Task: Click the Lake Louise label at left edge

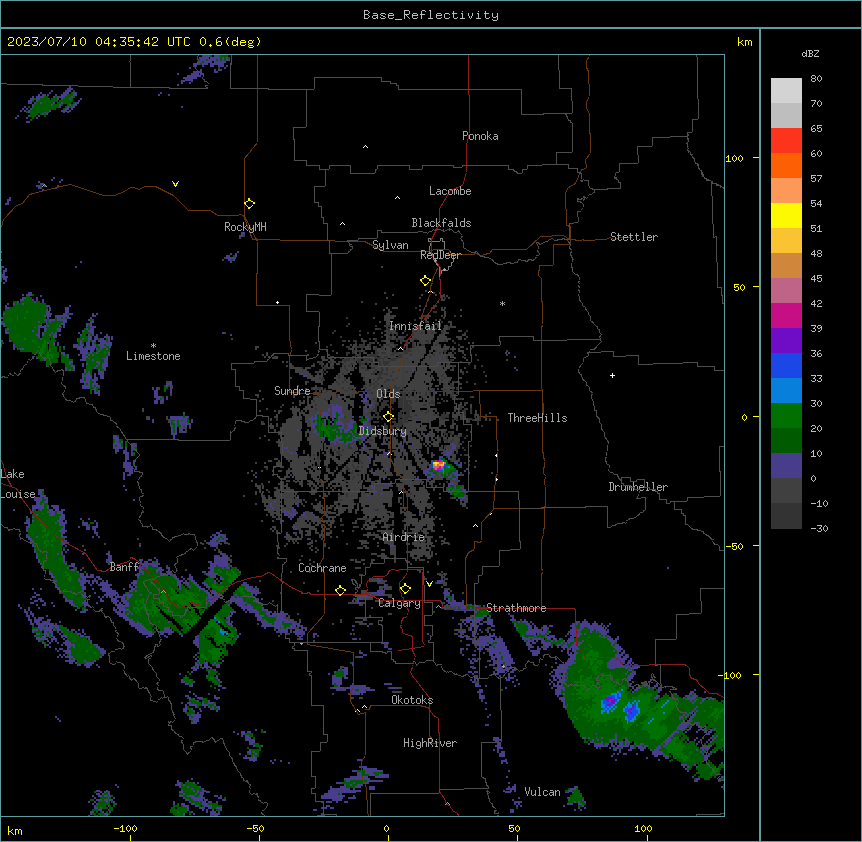Action: pyautogui.click(x=17, y=484)
